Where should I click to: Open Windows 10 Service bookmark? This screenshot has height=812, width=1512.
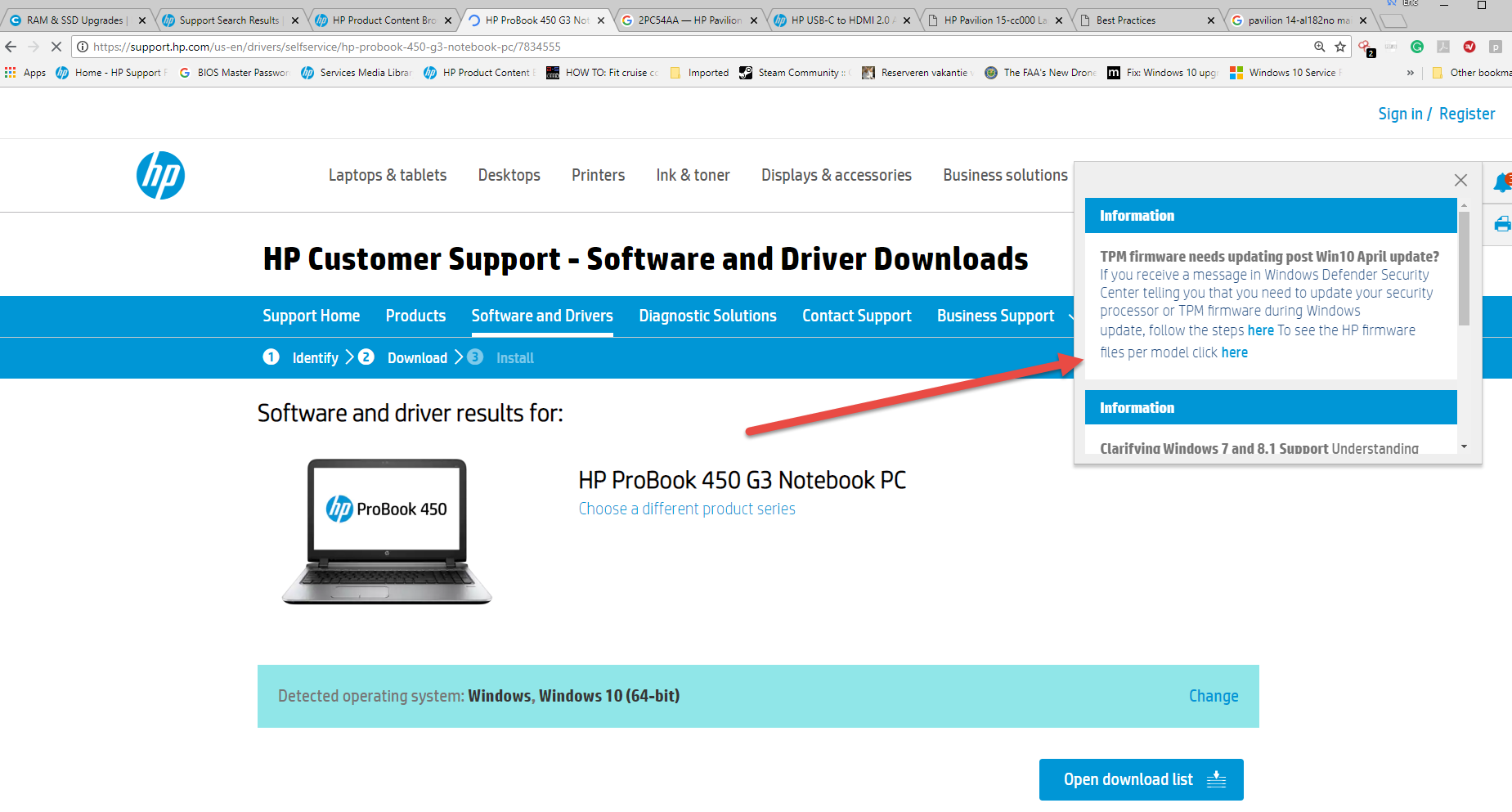[1285, 73]
